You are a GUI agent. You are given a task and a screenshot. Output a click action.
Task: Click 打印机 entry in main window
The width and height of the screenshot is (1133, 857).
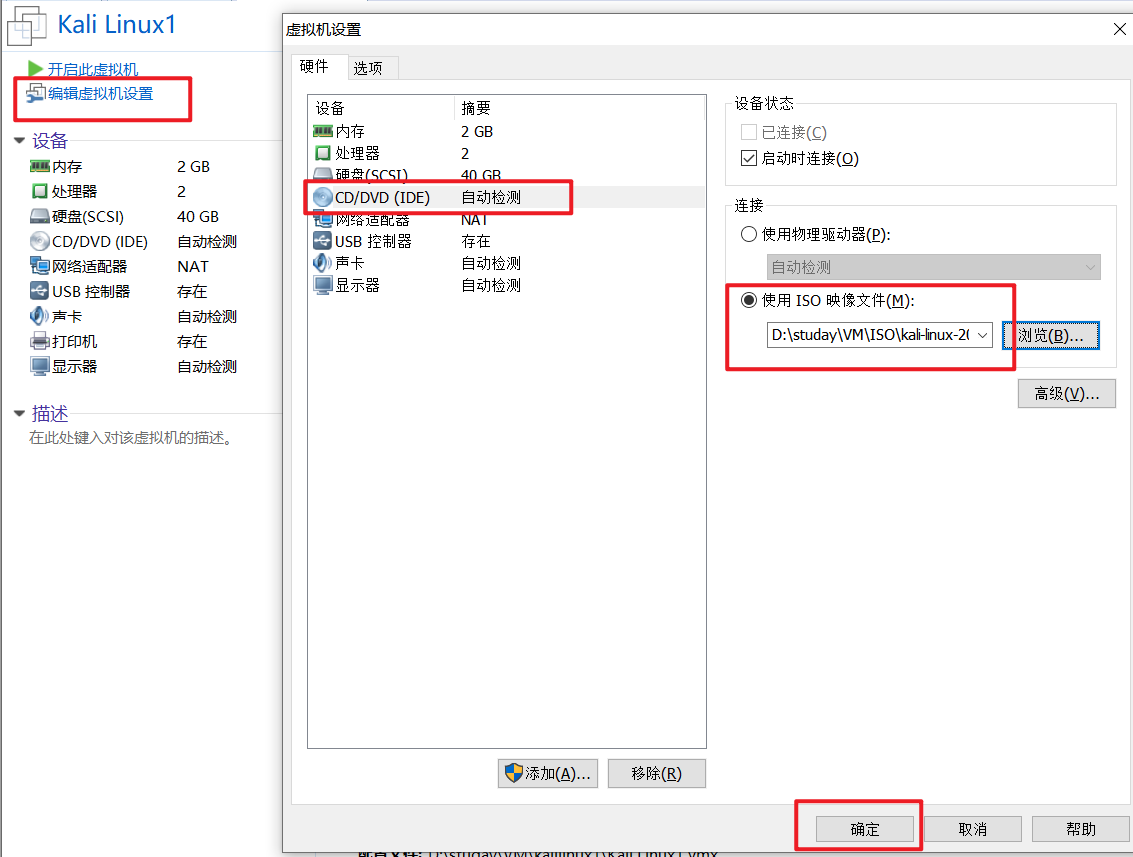point(74,341)
